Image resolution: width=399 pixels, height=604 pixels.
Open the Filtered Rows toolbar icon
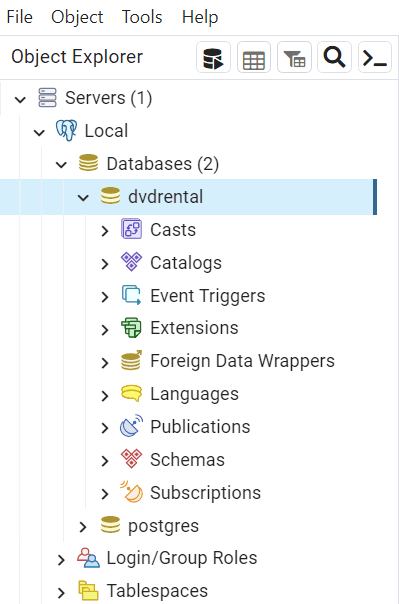click(x=294, y=57)
